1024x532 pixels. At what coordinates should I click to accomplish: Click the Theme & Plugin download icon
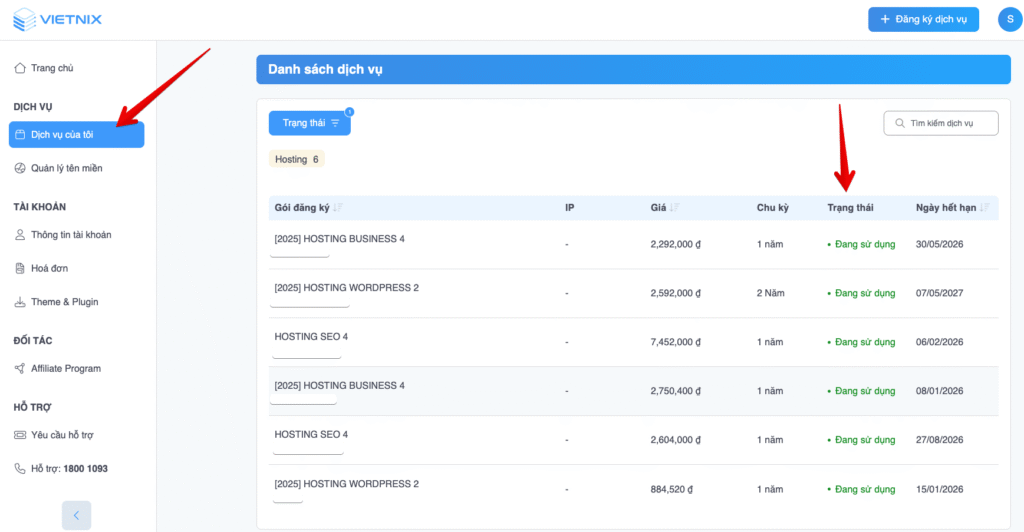coord(20,302)
